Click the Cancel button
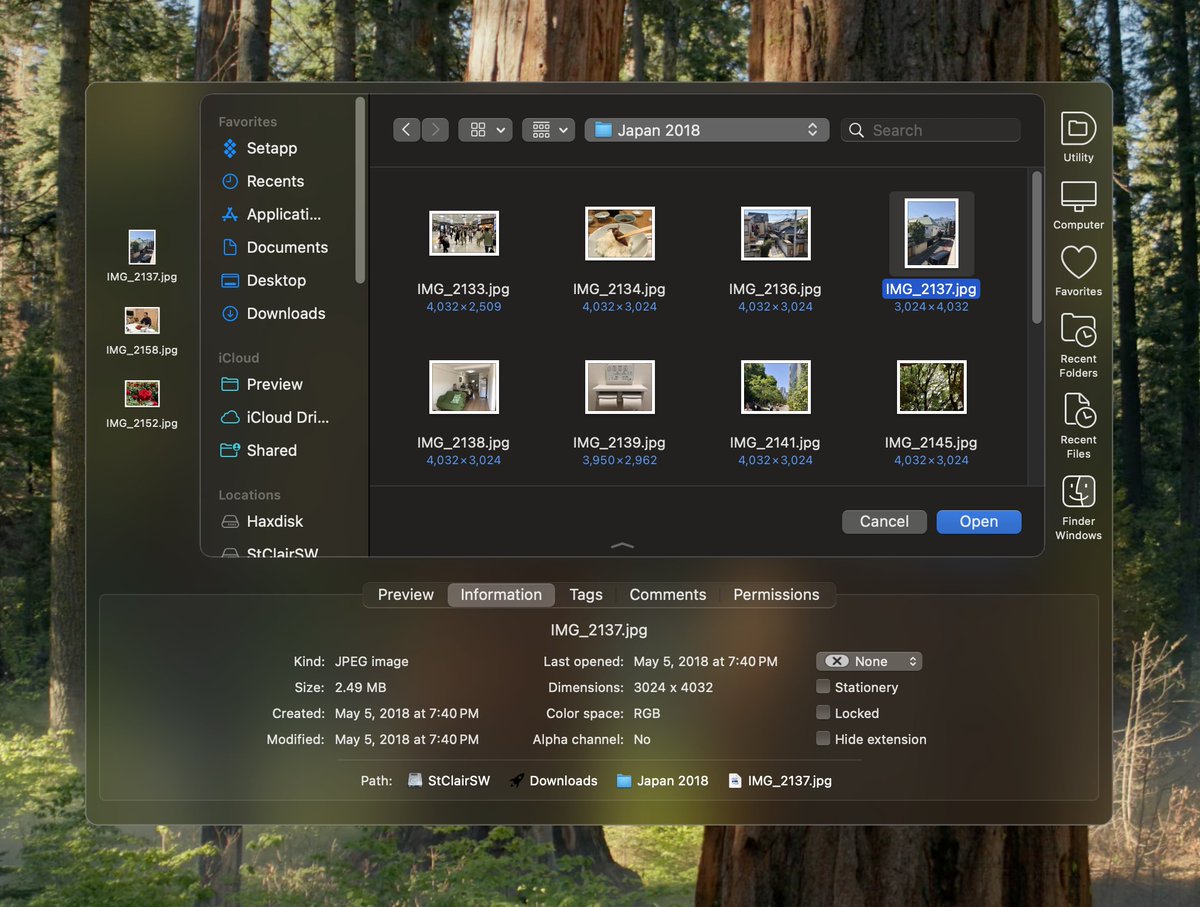 [884, 521]
